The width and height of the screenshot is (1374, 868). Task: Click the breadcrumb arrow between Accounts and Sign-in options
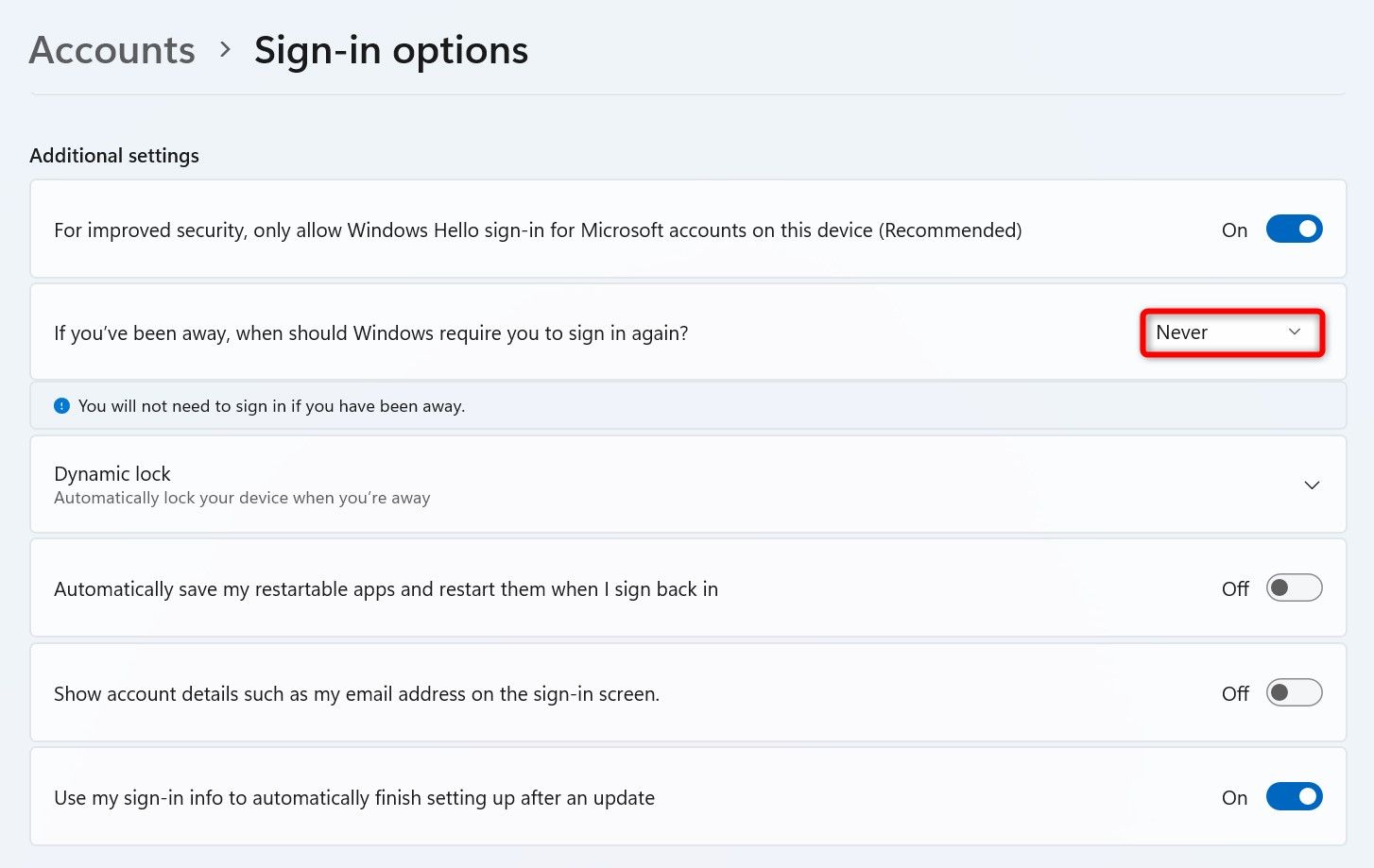(x=225, y=51)
